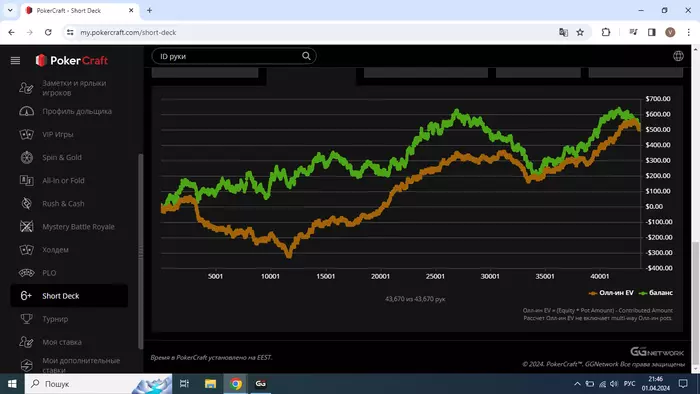Open Заметки и ярлыки игроков icon
This screenshot has height=394, width=700.
(x=26, y=88)
